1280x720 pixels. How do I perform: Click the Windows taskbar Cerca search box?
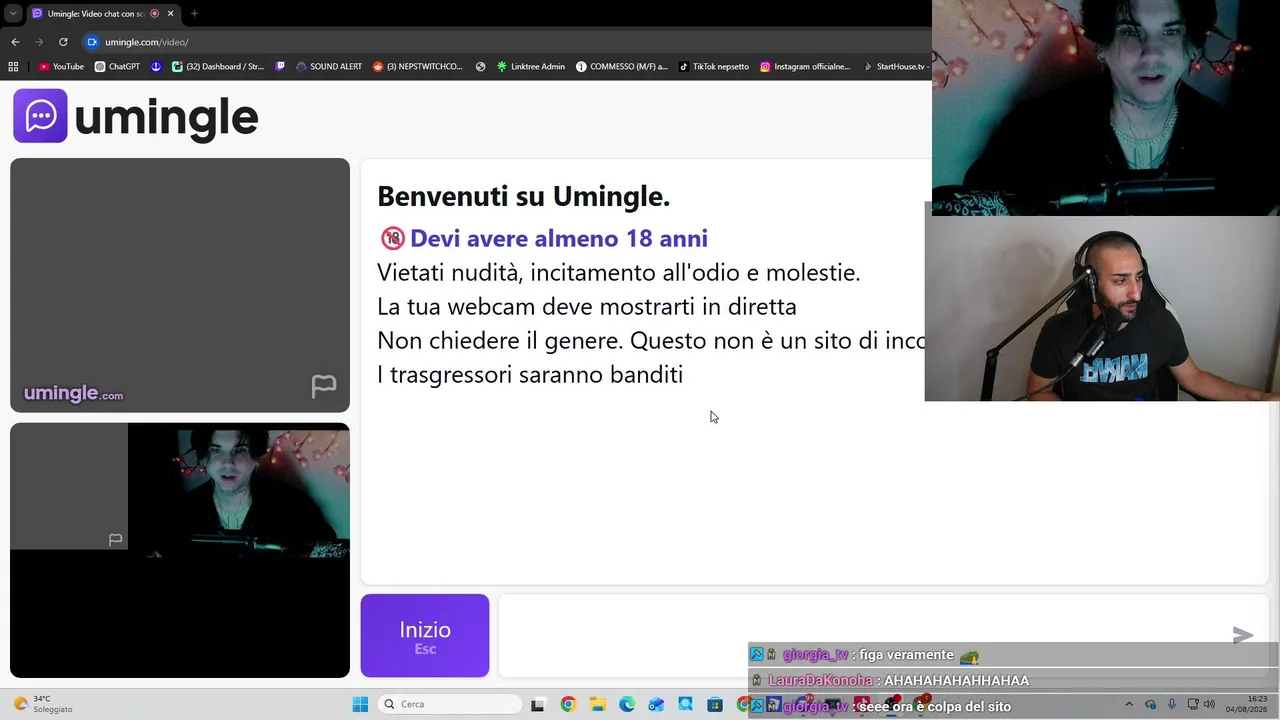click(451, 704)
